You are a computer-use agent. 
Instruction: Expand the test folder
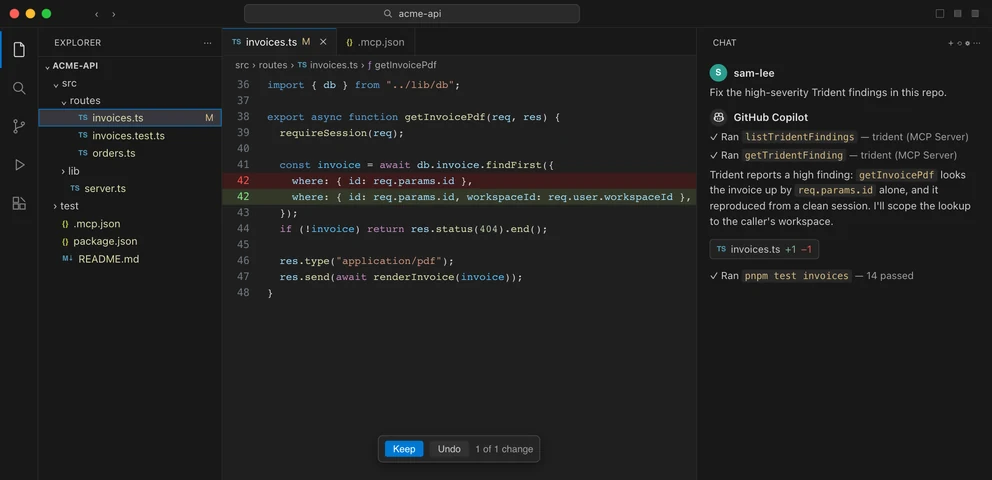(55, 206)
